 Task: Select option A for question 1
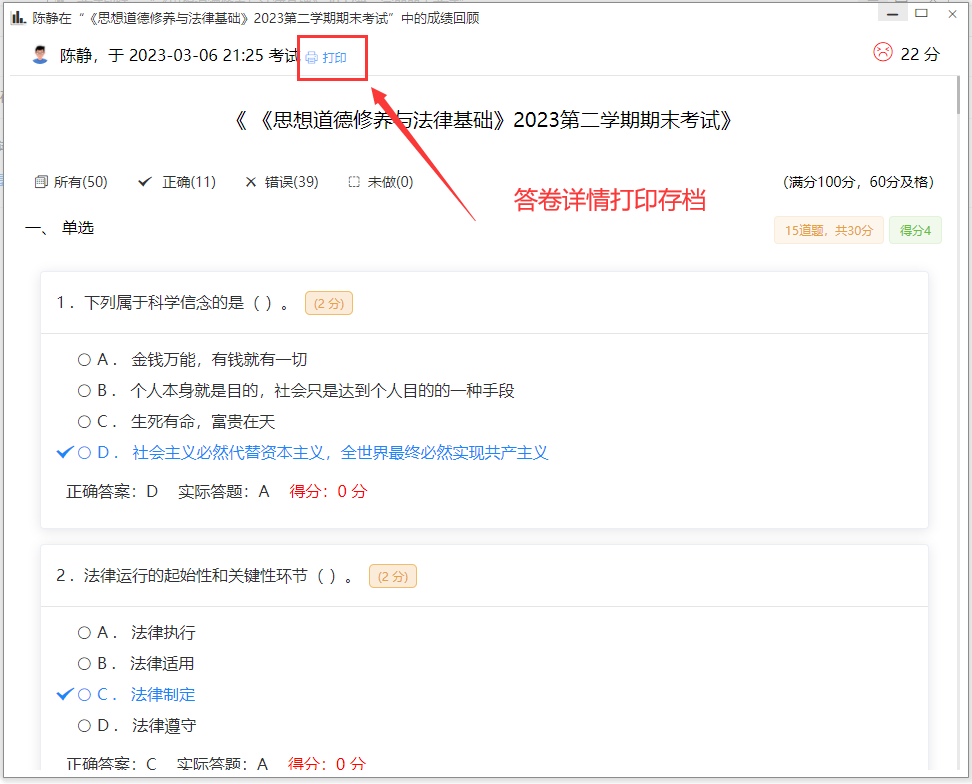[x=84, y=359]
